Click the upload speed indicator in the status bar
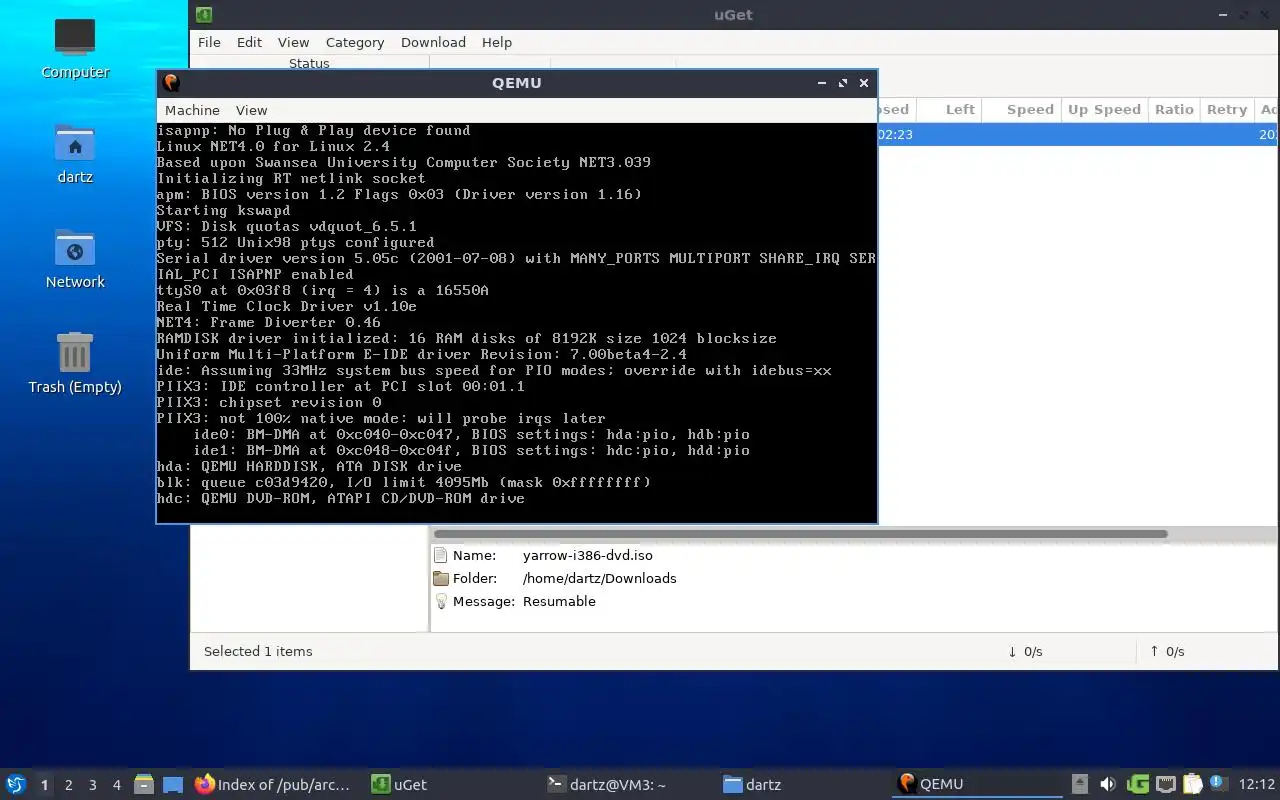1280x800 pixels. click(x=1167, y=651)
